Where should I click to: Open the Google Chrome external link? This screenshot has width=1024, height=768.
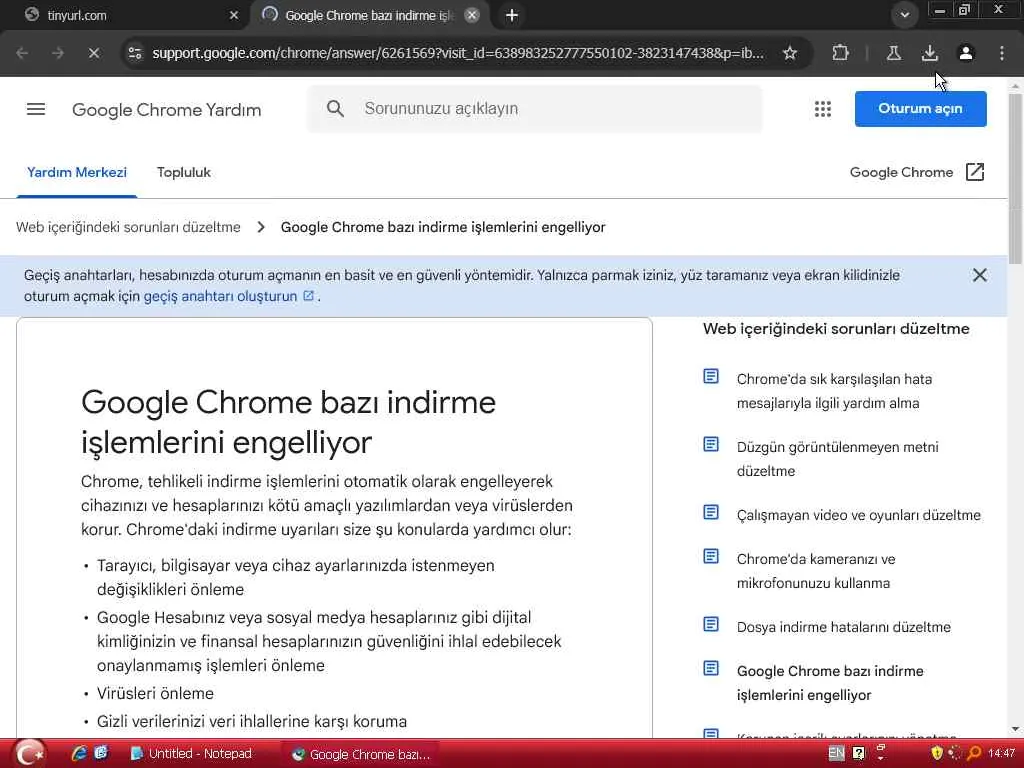click(917, 172)
